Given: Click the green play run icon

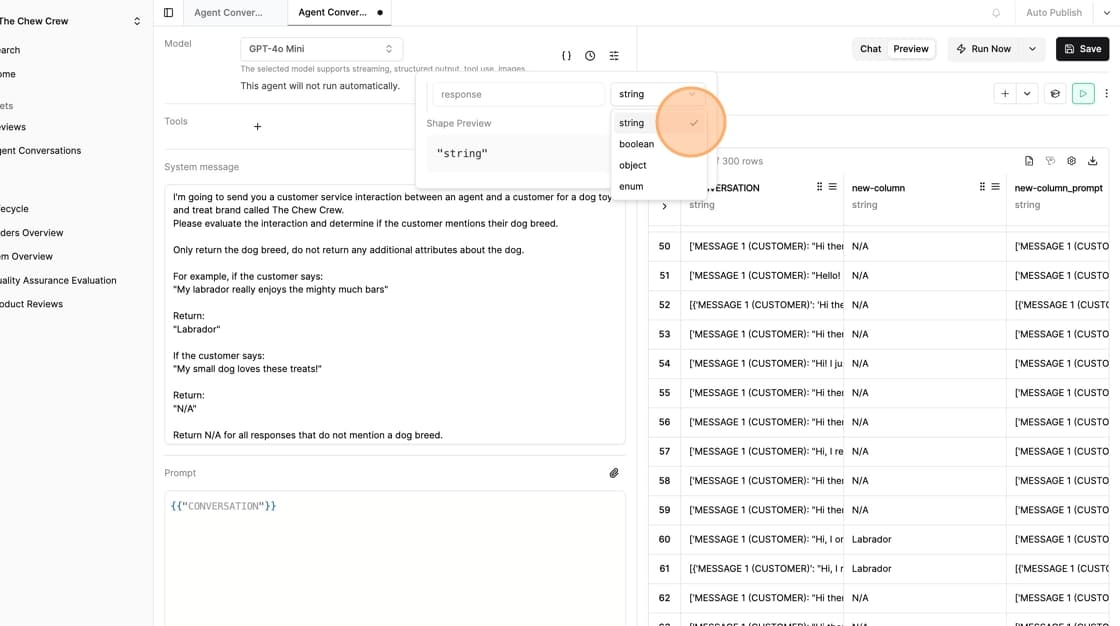Looking at the screenshot, I should pyautogui.click(x=1083, y=93).
